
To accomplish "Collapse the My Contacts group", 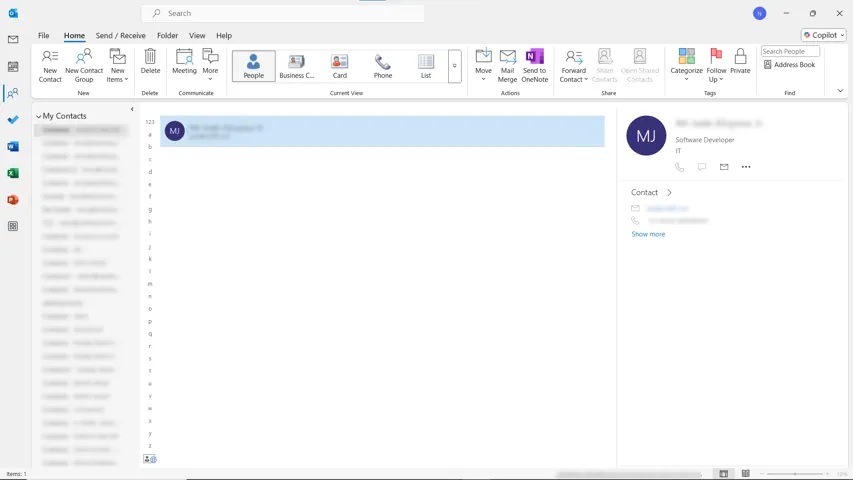I will point(39,116).
